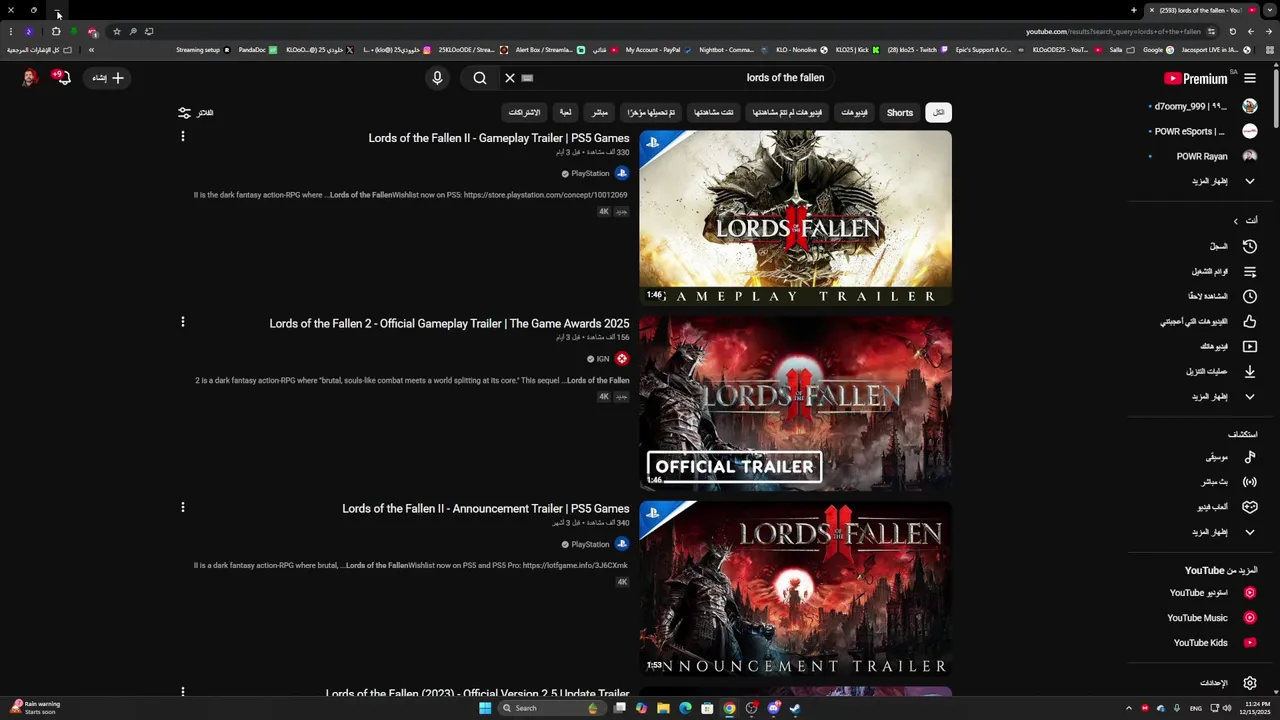The width and height of the screenshot is (1280, 720).
Task: Select the 'فيديوهات لم تتم مشاهدتها' chip
Action: [787, 113]
